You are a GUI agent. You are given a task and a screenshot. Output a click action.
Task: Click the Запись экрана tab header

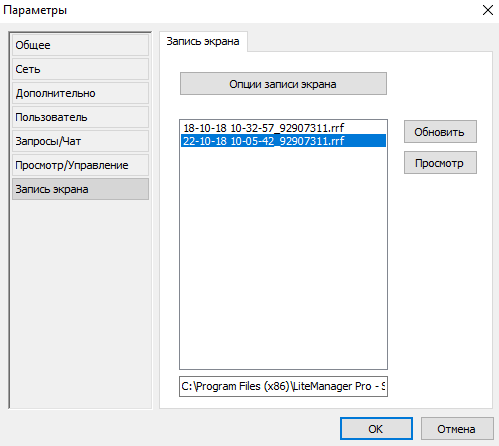click(x=203, y=41)
